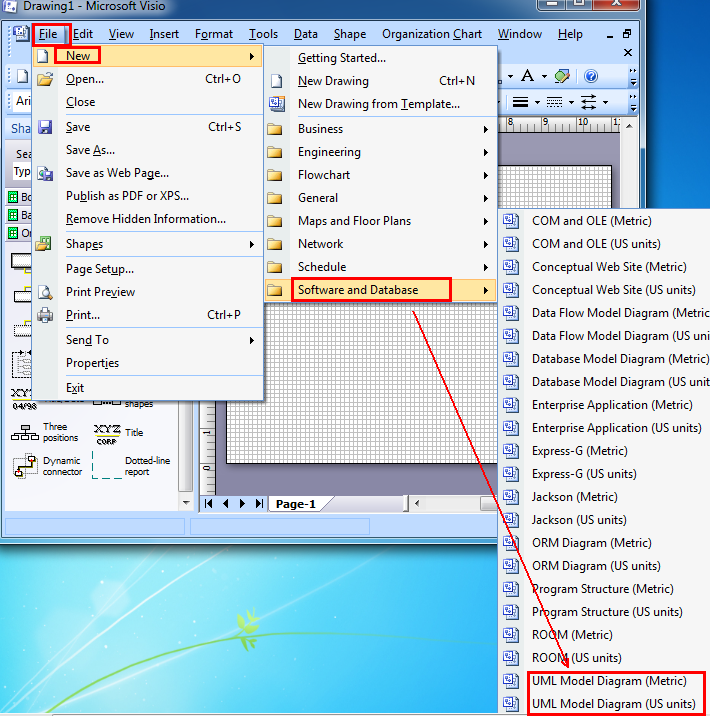
Task: Expand the Maps and Floor Plans submenu
Action: (486, 221)
